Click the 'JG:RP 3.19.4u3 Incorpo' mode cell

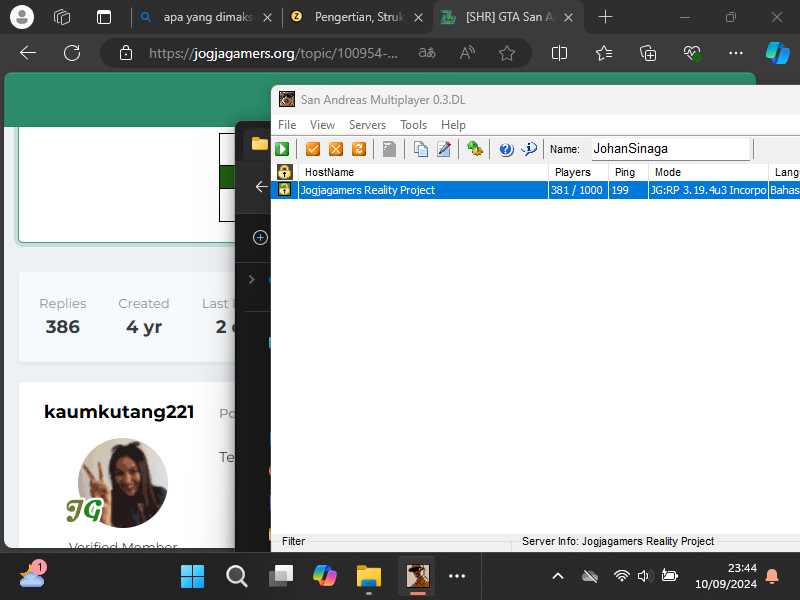pos(708,190)
